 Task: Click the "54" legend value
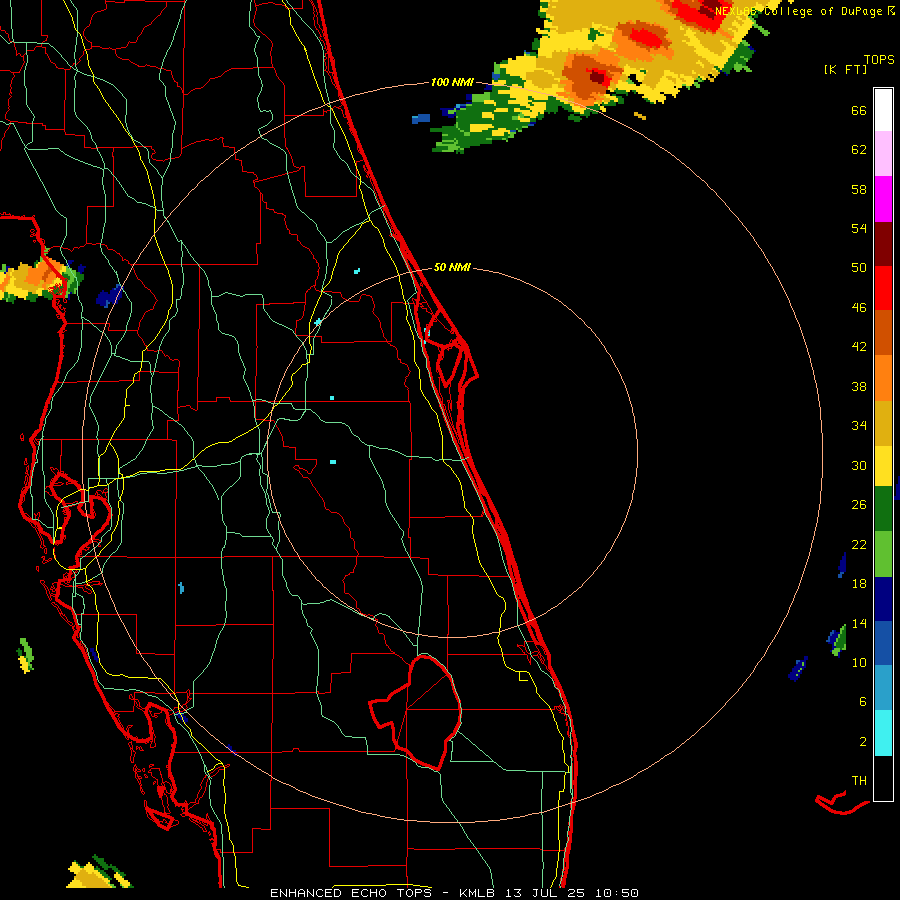coord(859,228)
